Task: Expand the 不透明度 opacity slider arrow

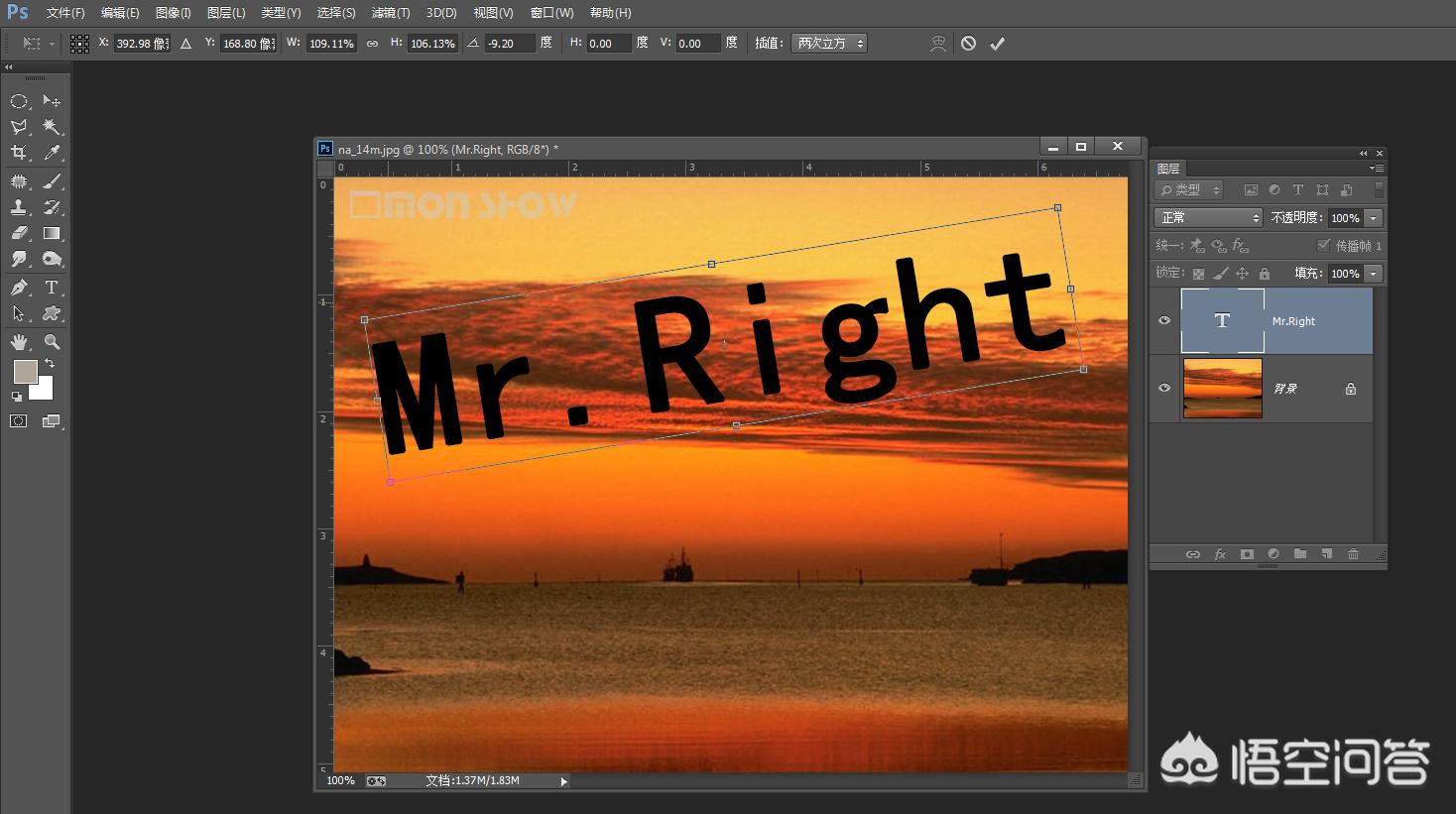Action: tap(1374, 218)
